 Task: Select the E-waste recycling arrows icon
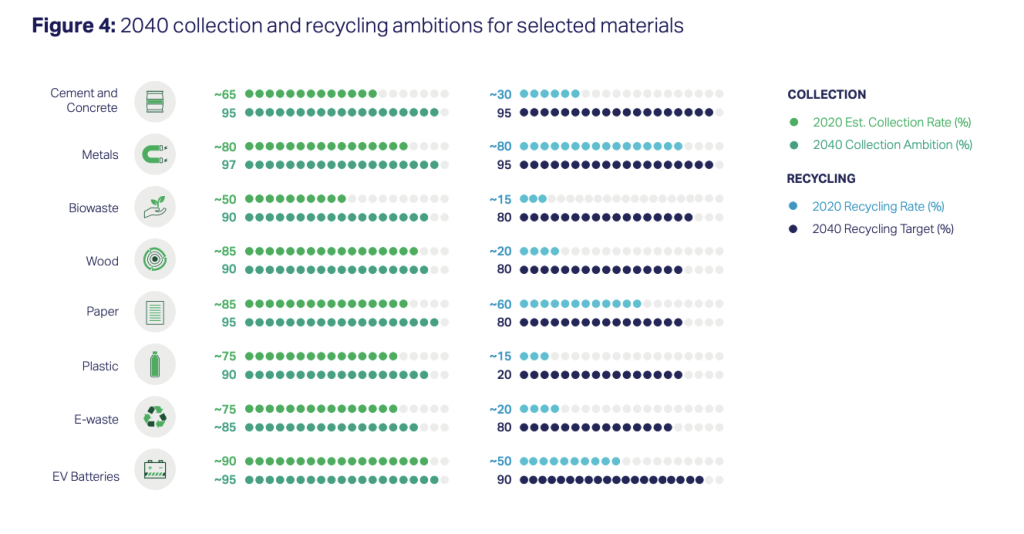pos(155,417)
